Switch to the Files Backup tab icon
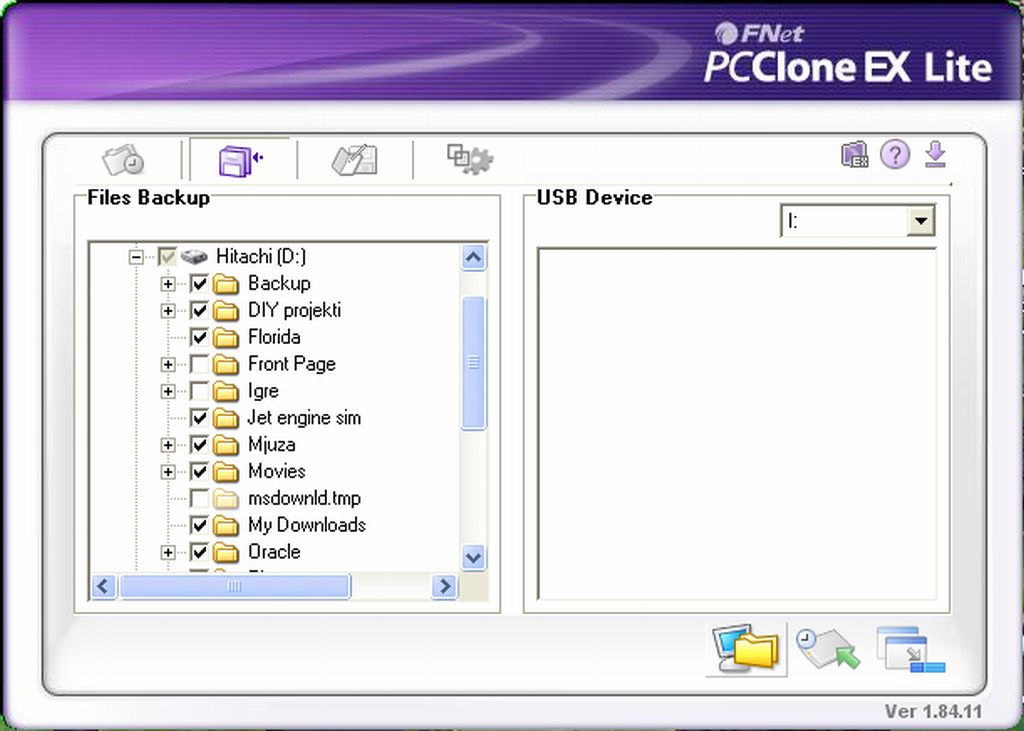This screenshot has height=731, width=1024. tap(240, 160)
